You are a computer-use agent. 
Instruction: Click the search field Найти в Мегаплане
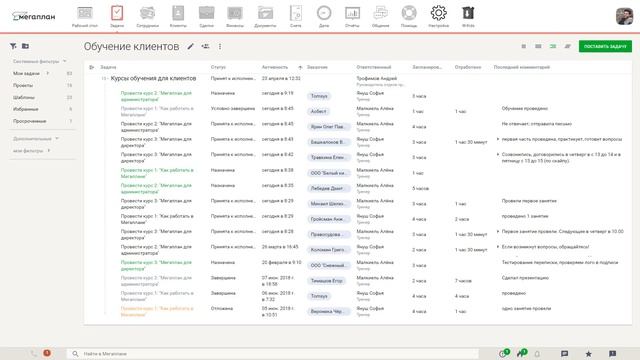point(272,354)
